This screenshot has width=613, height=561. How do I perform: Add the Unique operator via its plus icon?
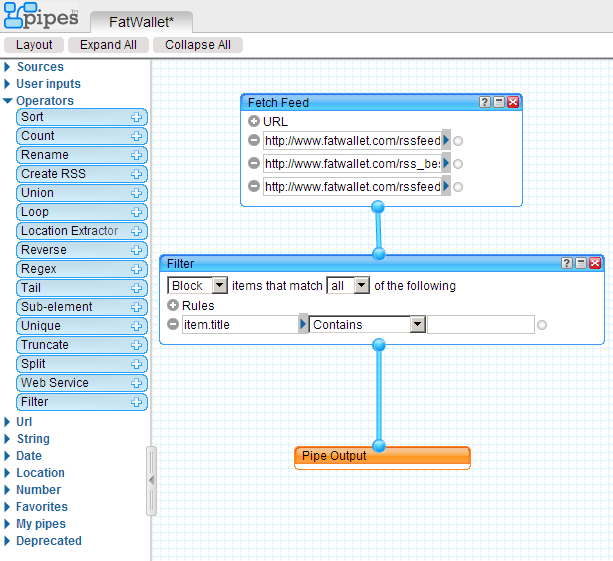point(136,326)
